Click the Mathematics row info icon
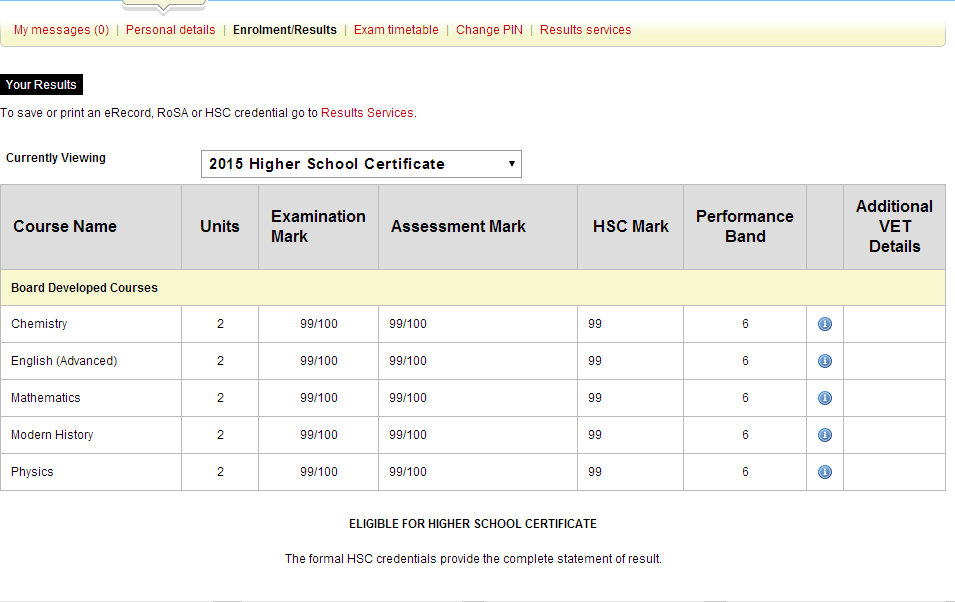This screenshot has height=602, width=955. tap(824, 398)
